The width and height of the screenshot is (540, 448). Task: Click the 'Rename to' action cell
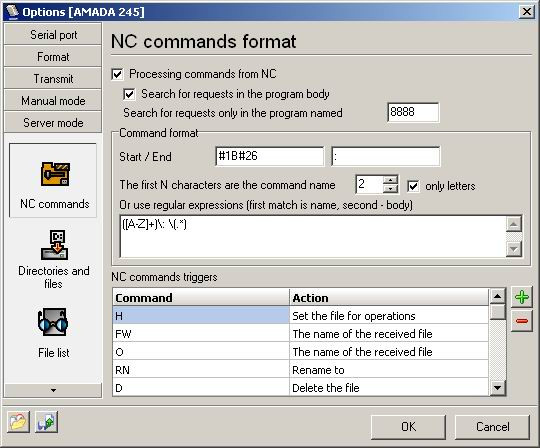point(389,369)
